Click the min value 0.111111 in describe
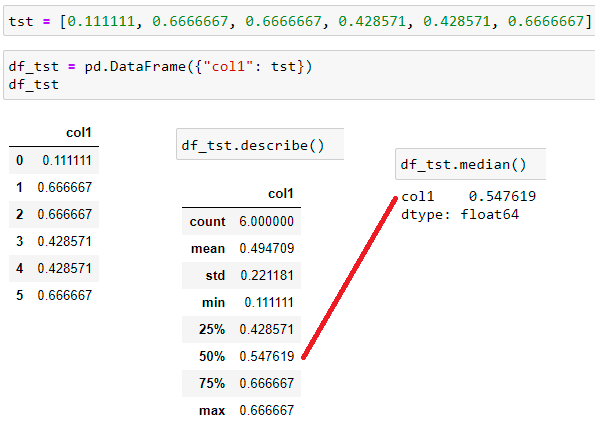The height and width of the screenshot is (431, 596). [x=269, y=303]
